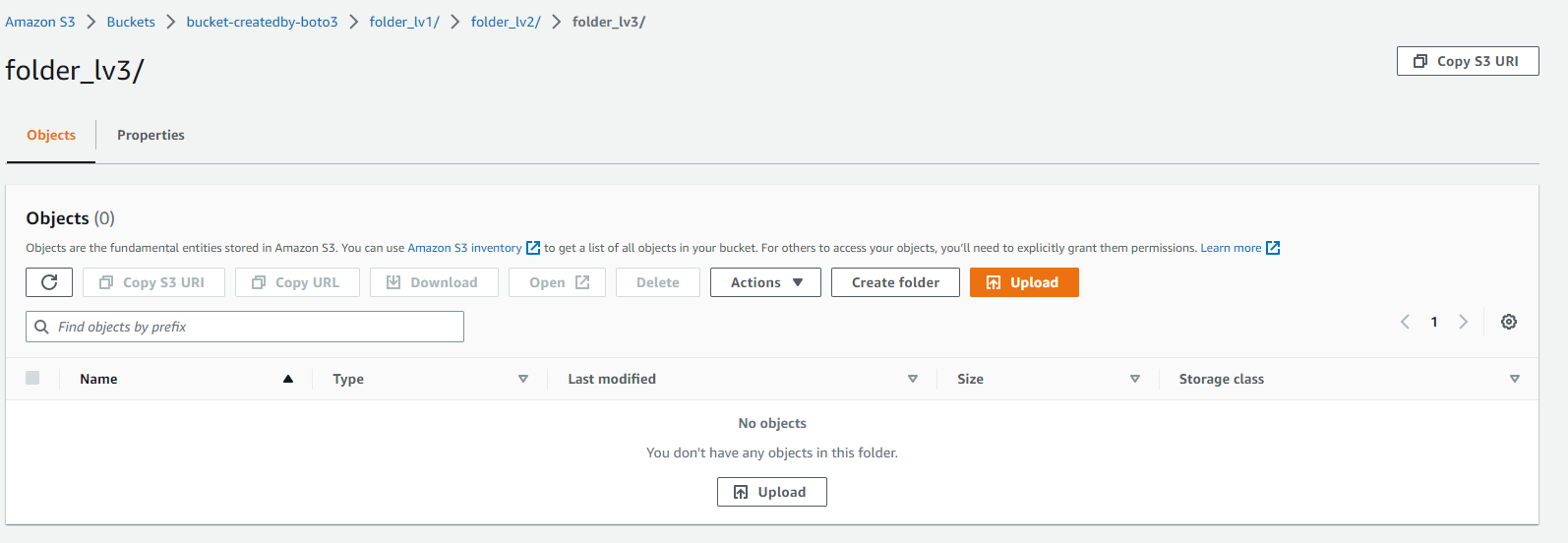Image resolution: width=1568 pixels, height=543 pixels.
Task: Open the Learn more link
Action: (1231, 248)
